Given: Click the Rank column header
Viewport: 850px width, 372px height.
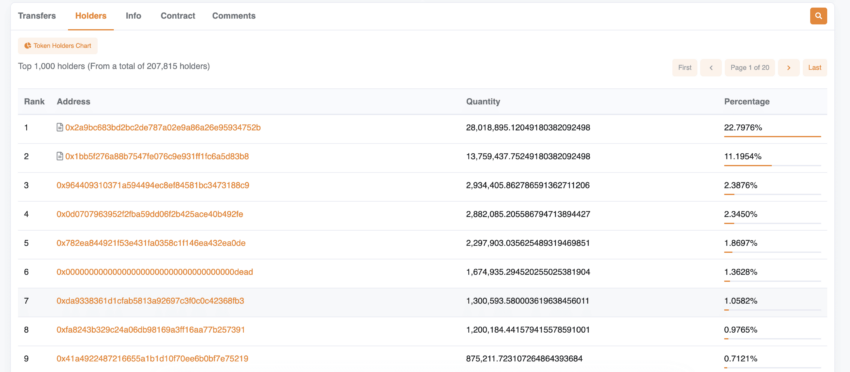Looking at the screenshot, I should [x=34, y=101].
